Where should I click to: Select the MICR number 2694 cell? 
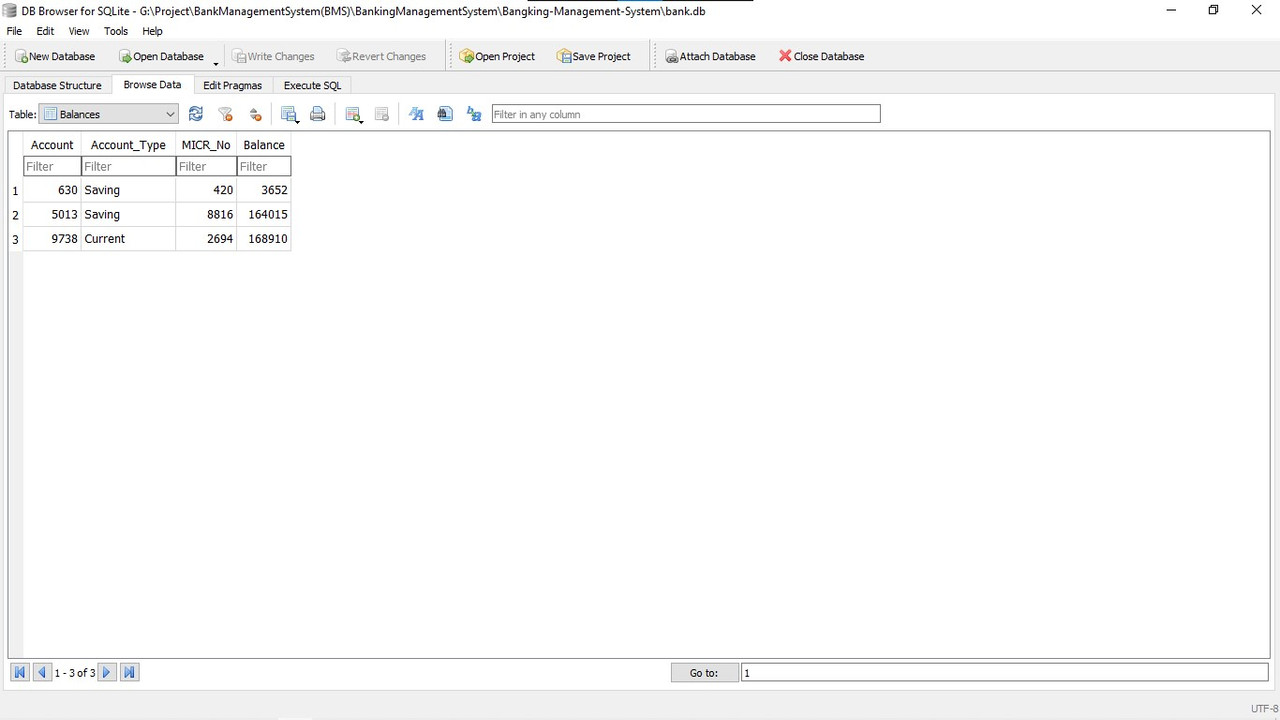point(206,239)
